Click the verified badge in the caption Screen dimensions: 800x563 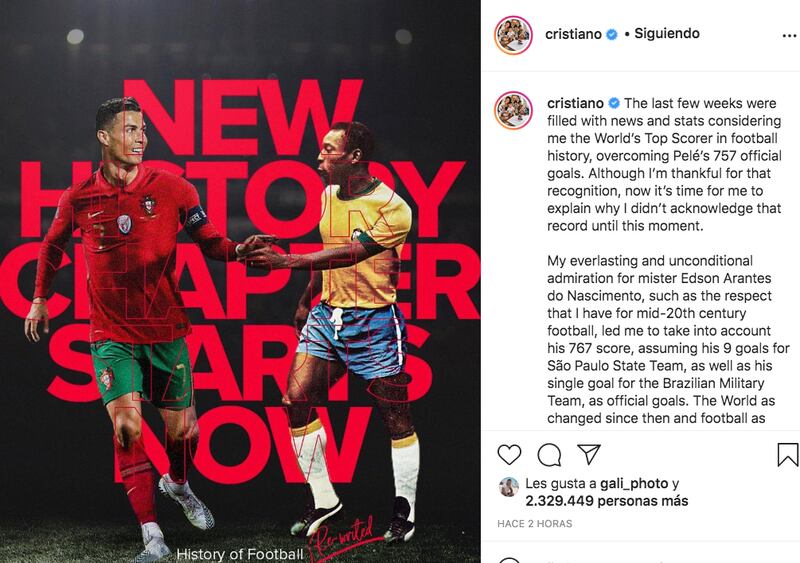tap(614, 103)
